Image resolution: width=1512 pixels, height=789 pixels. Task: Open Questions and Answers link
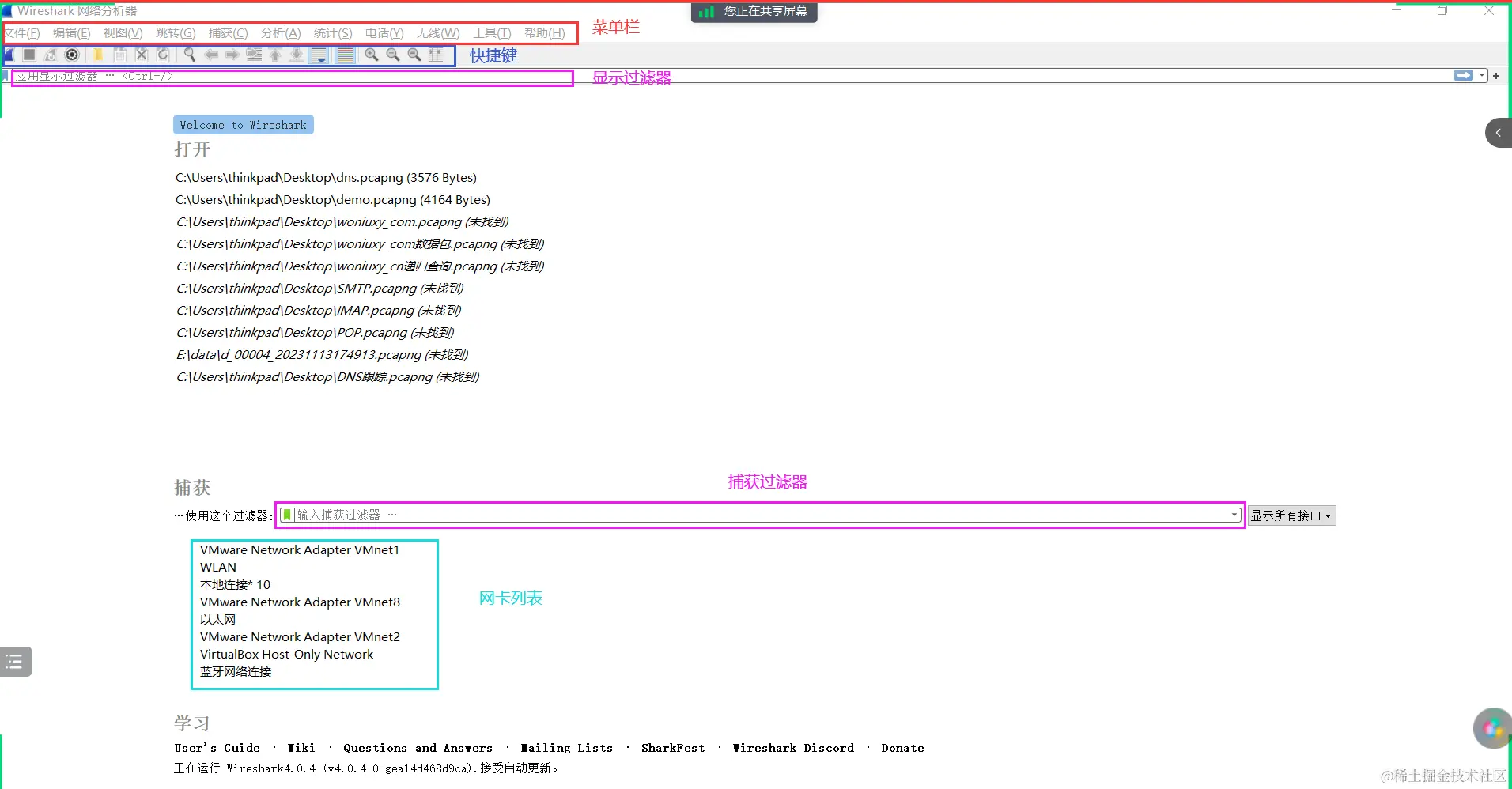(x=418, y=748)
